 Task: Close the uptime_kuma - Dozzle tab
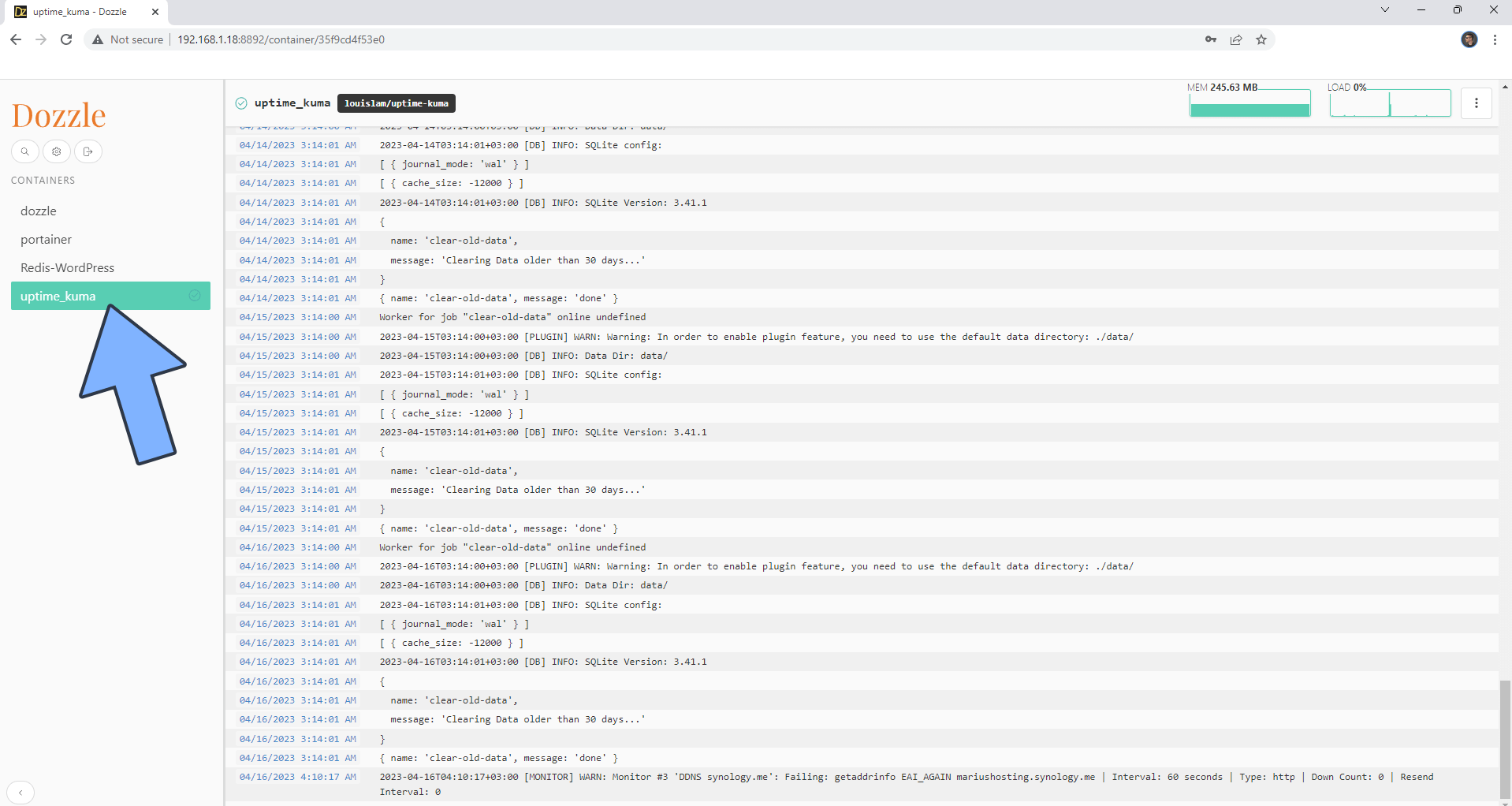(x=155, y=12)
